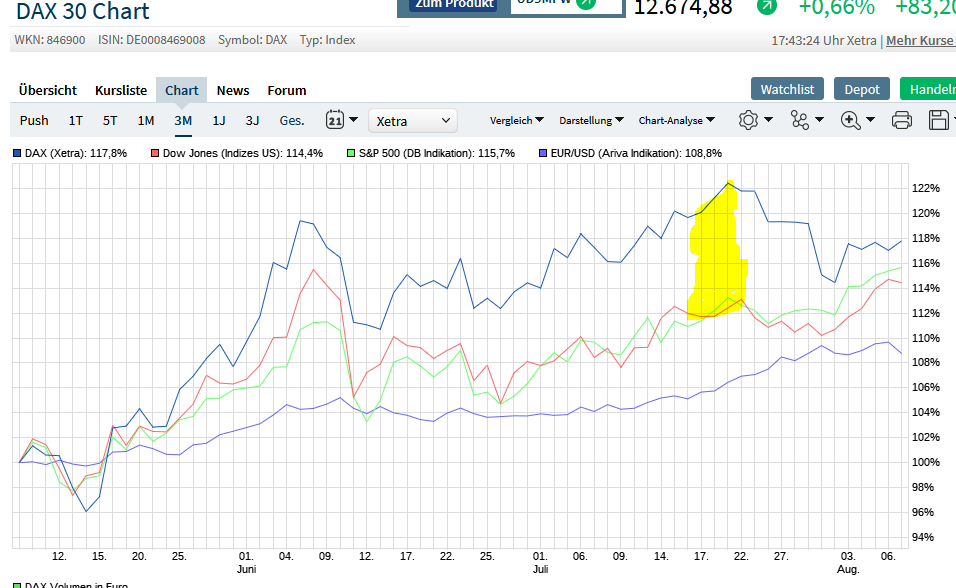Image resolution: width=956 pixels, height=588 pixels.
Task: Switch to the Übersicht tab
Action: (x=48, y=90)
